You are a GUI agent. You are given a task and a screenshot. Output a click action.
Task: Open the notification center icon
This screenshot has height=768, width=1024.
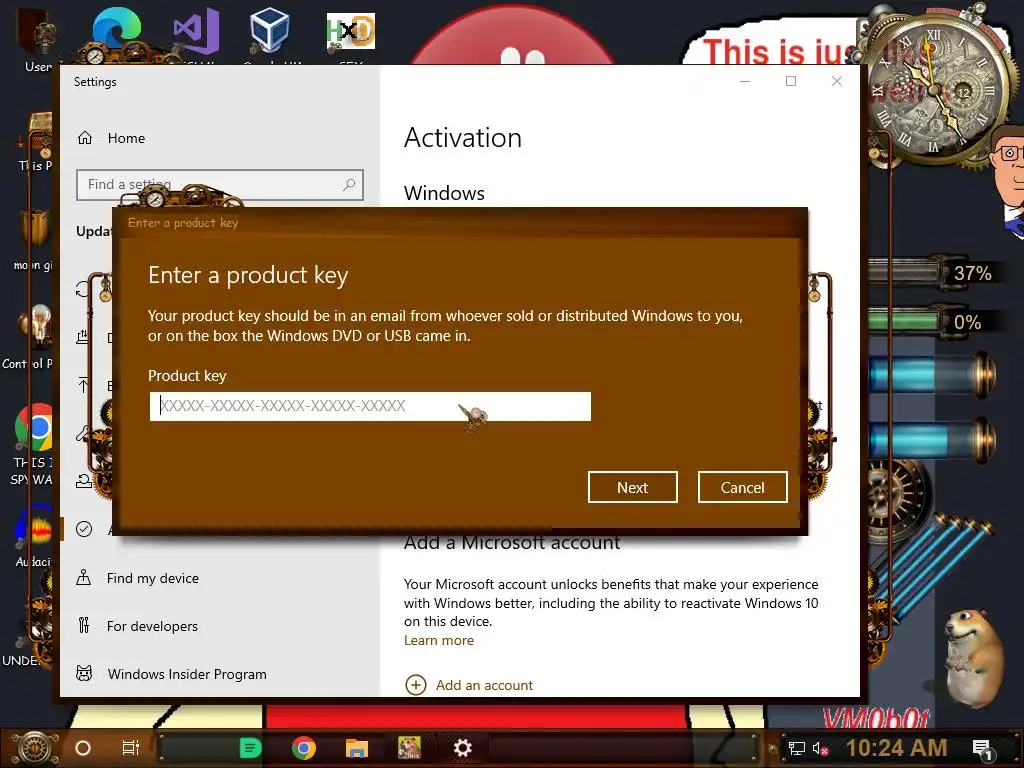tap(982, 749)
